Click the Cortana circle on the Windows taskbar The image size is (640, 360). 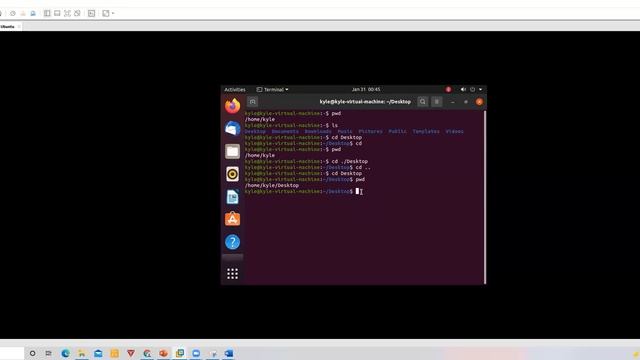coord(32,353)
